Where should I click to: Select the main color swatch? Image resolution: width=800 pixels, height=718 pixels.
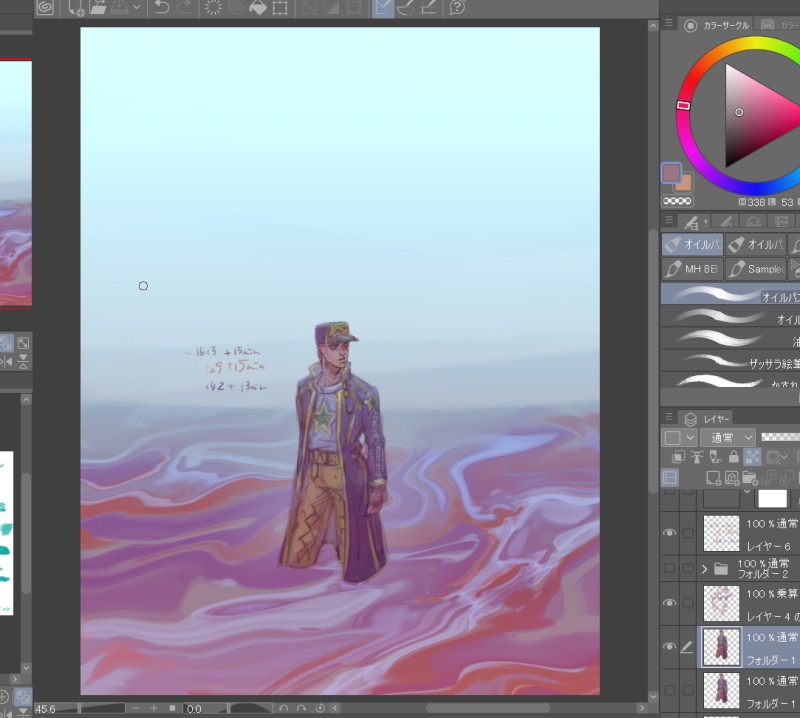(671, 173)
